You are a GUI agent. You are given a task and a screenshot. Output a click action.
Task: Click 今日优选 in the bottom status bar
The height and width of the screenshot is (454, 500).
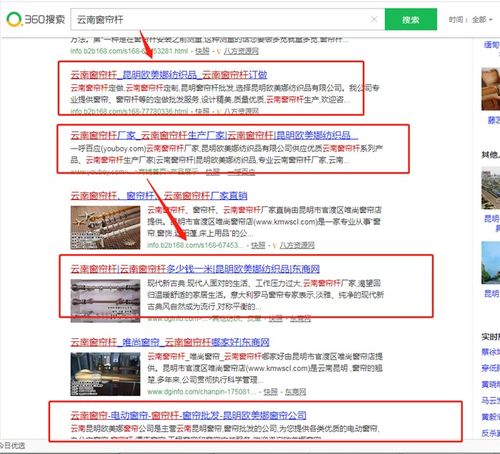[13, 446]
